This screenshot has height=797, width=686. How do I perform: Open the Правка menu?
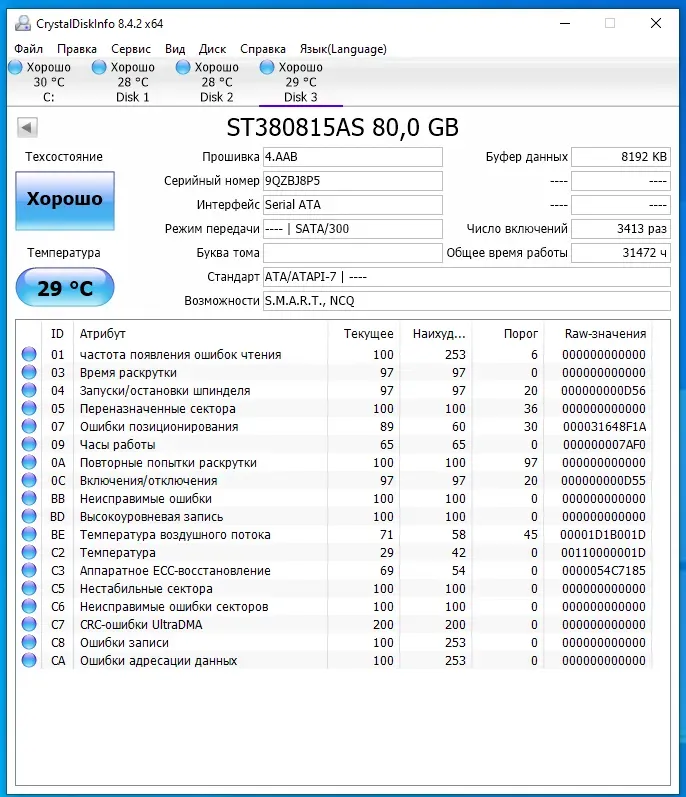(77, 49)
